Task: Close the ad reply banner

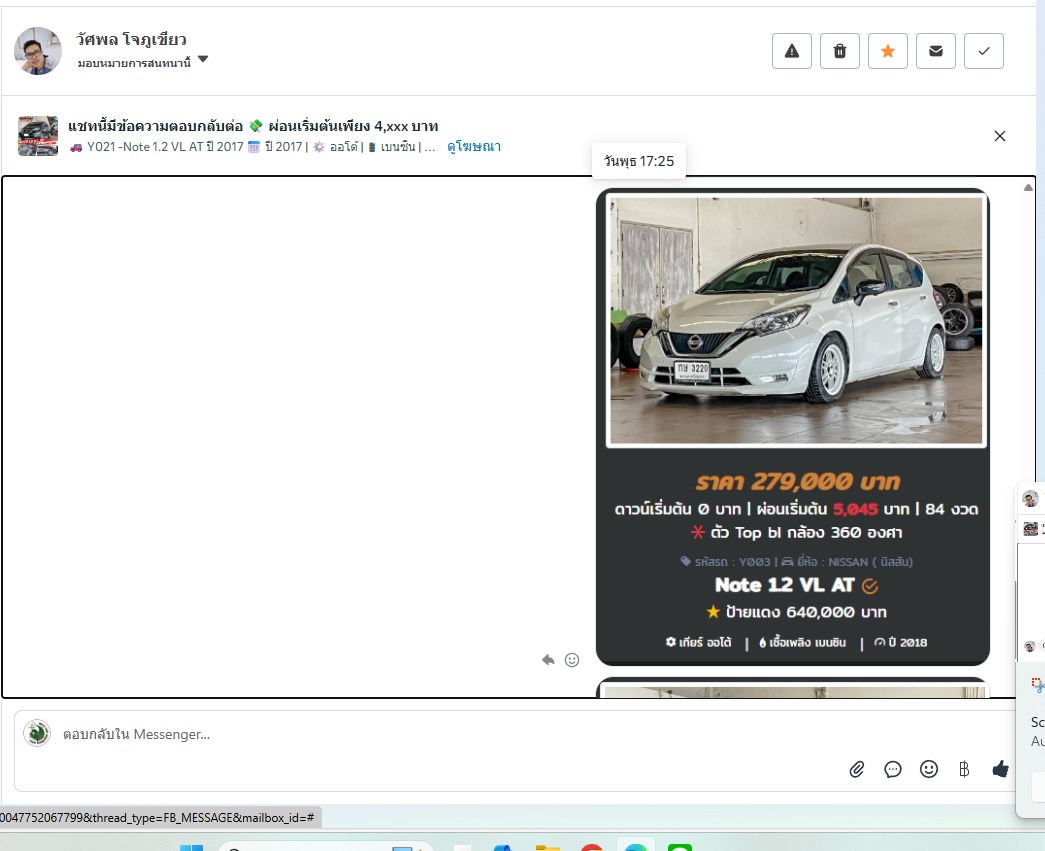Action: tap(1000, 136)
